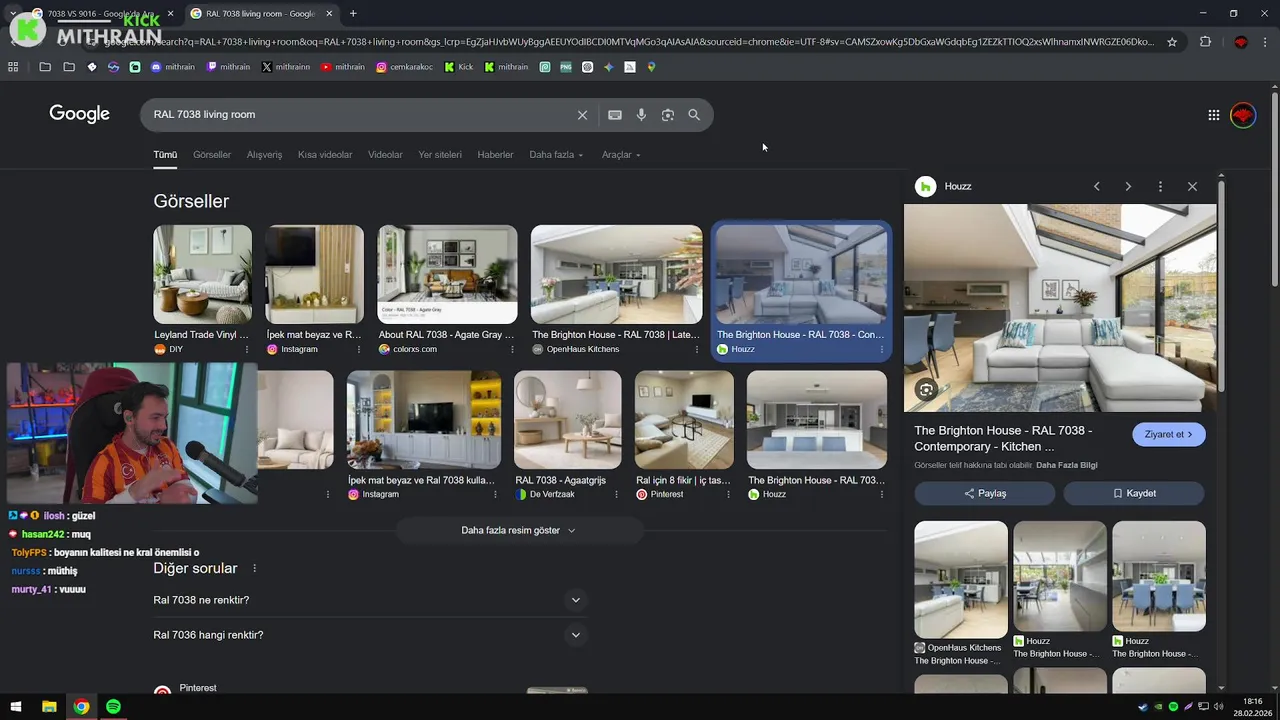This screenshot has height=720, width=1280.
Task: Open options for Leyland Trade Vinyl result
Action: [246, 349]
